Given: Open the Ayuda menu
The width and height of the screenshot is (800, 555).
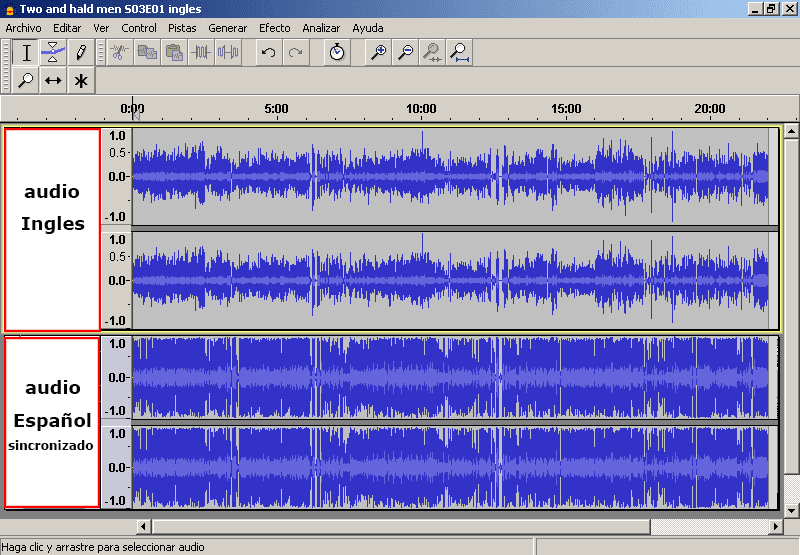Looking at the screenshot, I should [368, 28].
